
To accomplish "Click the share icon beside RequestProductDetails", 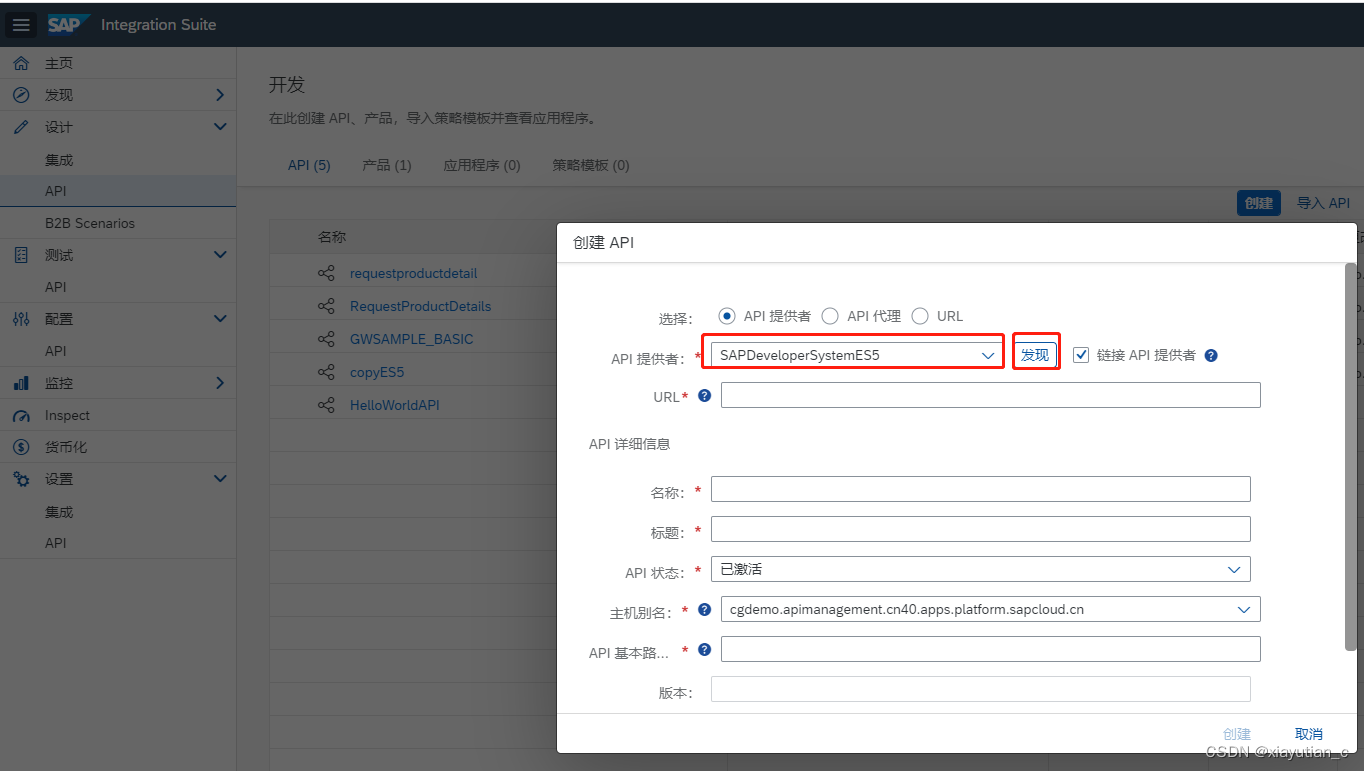I will click(x=326, y=306).
